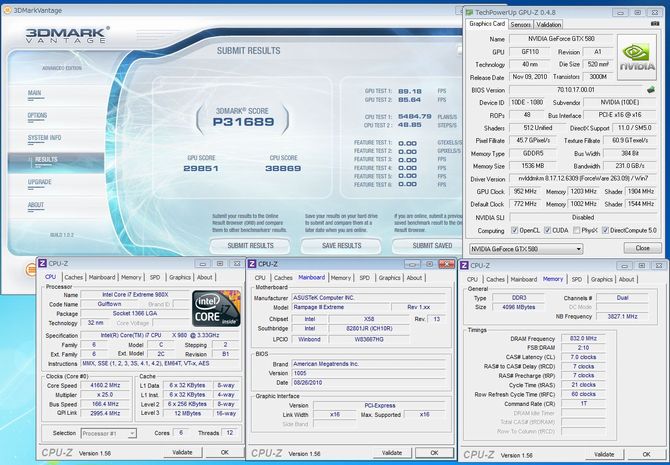Screen dimensions: 670x465
Task: Click the CPU score value 38869
Action: [x=283, y=168]
